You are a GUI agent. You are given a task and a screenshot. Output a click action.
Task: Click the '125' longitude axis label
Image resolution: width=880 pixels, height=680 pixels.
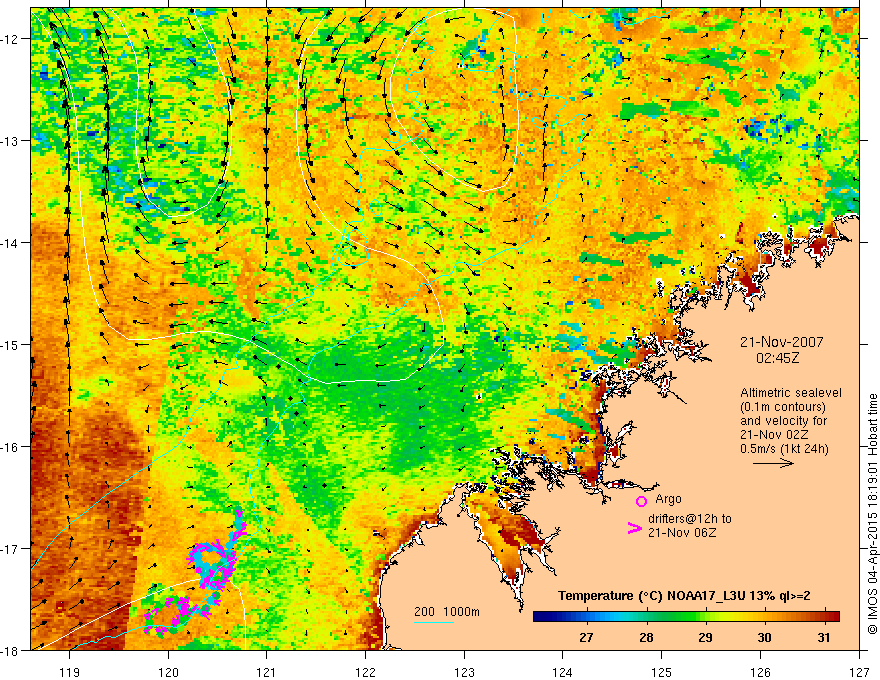[x=662, y=672]
